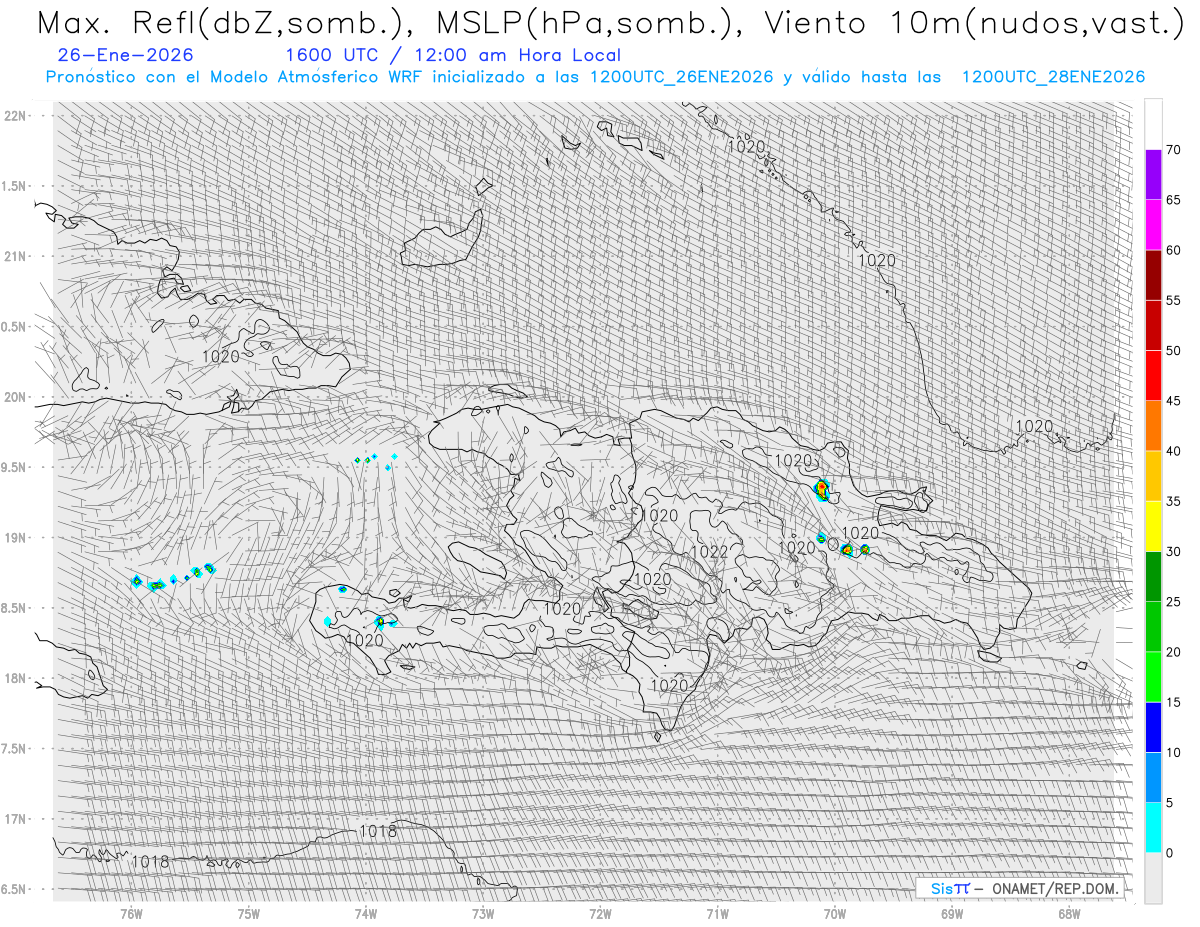1200x927 pixels.
Task: Click the date "26-Ene-2026"
Action: (126, 56)
